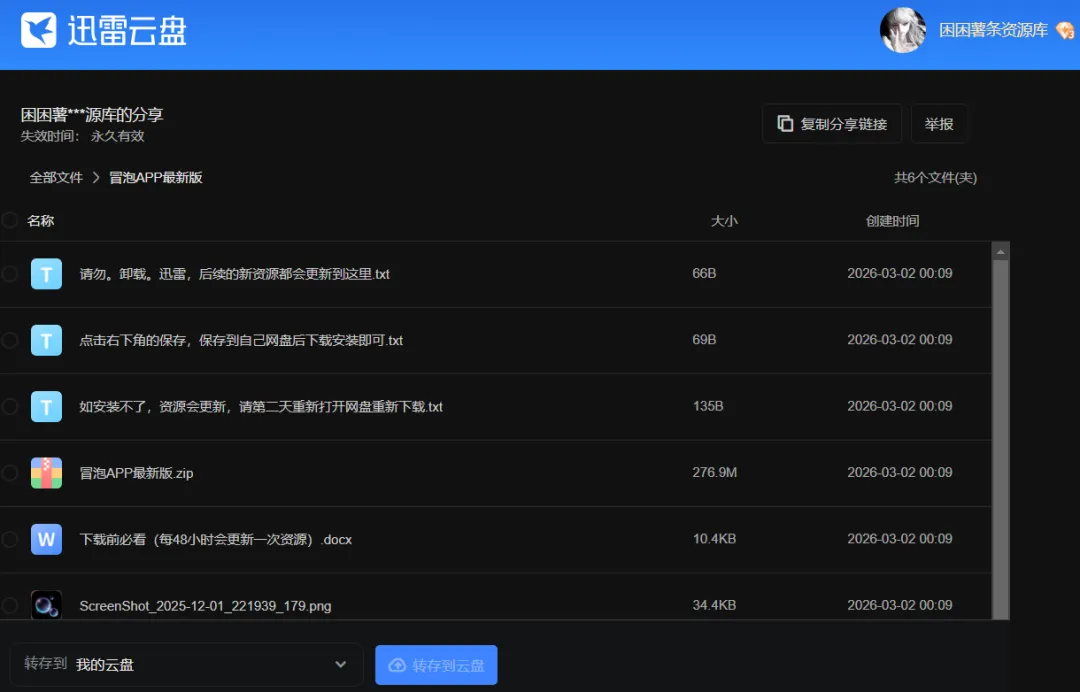Click the cloud upload icon on 转存到云盘

(397, 665)
